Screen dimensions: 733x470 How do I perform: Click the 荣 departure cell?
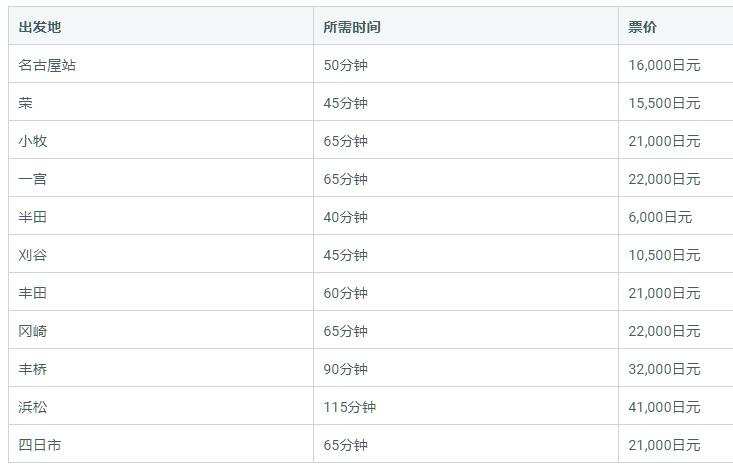[26, 103]
